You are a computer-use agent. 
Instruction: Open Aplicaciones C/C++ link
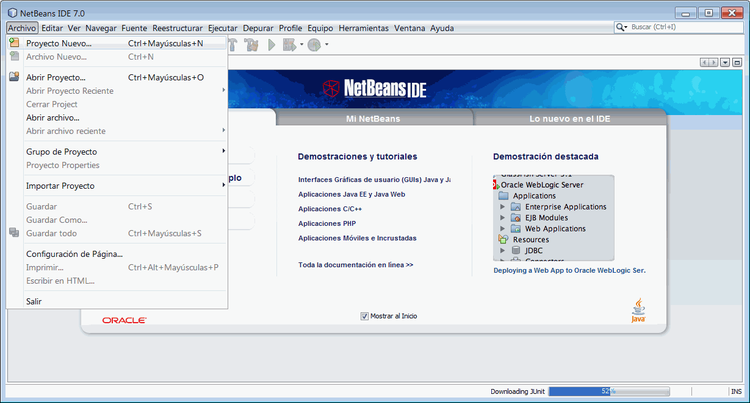coord(330,209)
